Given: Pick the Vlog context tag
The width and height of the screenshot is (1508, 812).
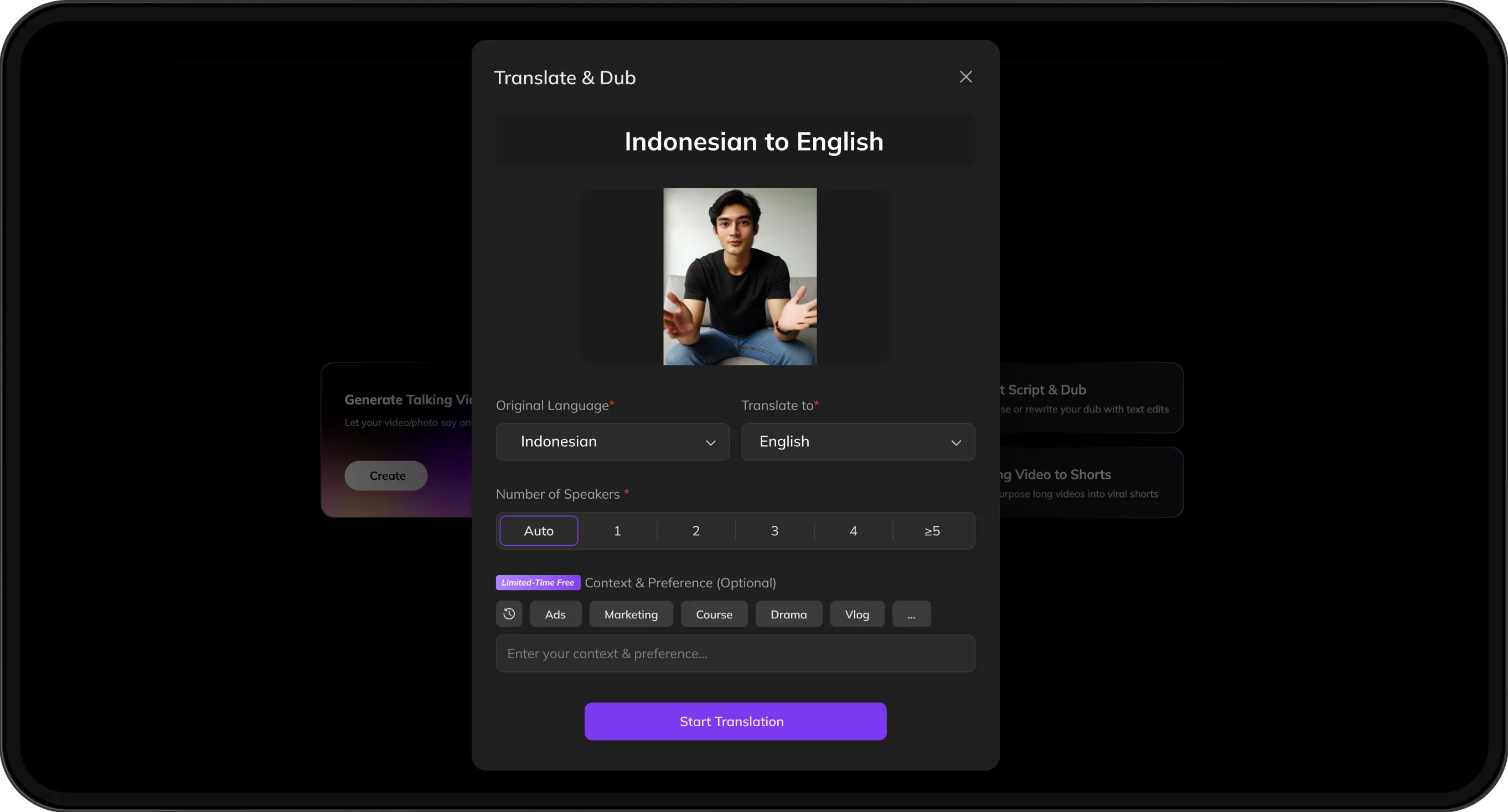Looking at the screenshot, I should tap(856, 613).
